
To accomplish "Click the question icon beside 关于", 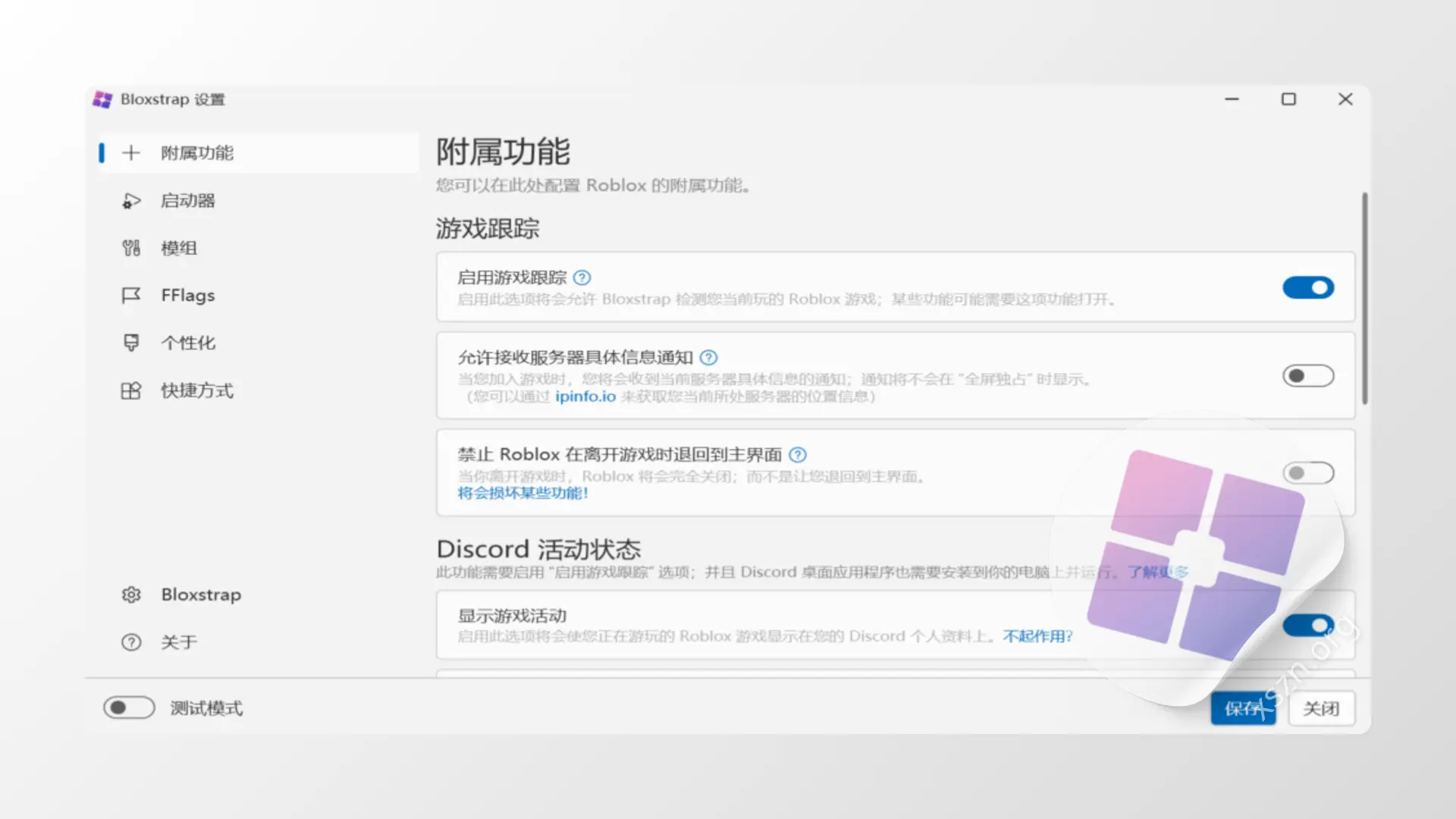I will click(131, 642).
